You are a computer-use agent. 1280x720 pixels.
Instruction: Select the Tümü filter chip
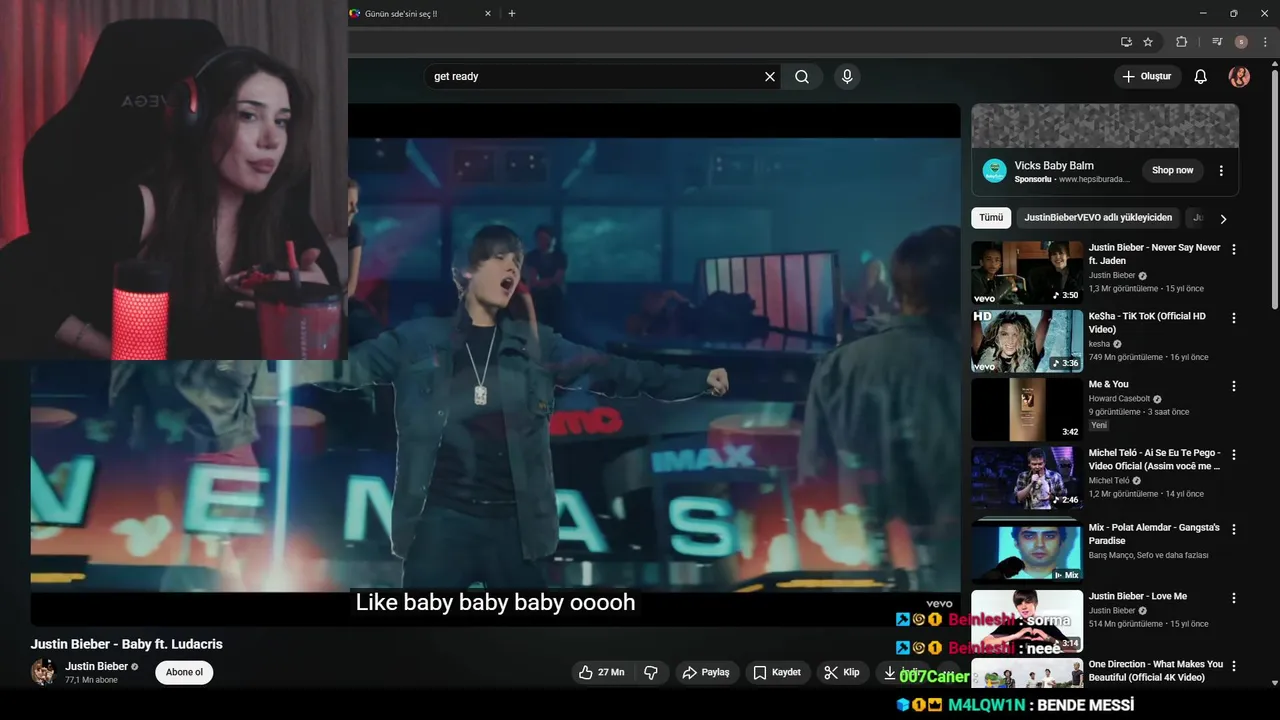pos(991,217)
